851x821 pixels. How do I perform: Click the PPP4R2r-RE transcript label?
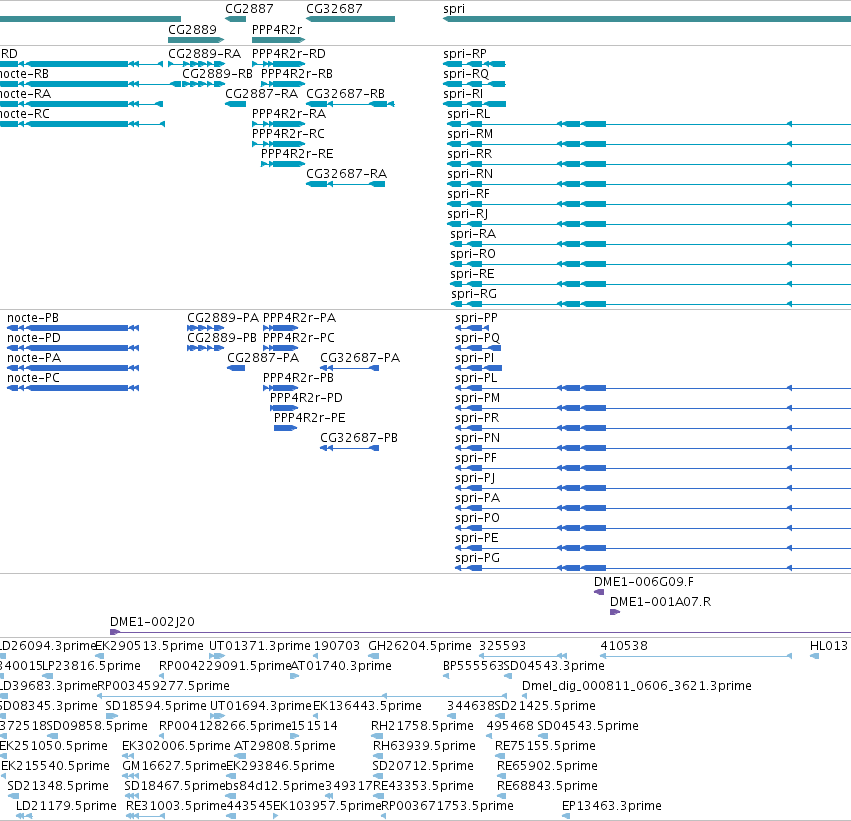coord(297,154)
